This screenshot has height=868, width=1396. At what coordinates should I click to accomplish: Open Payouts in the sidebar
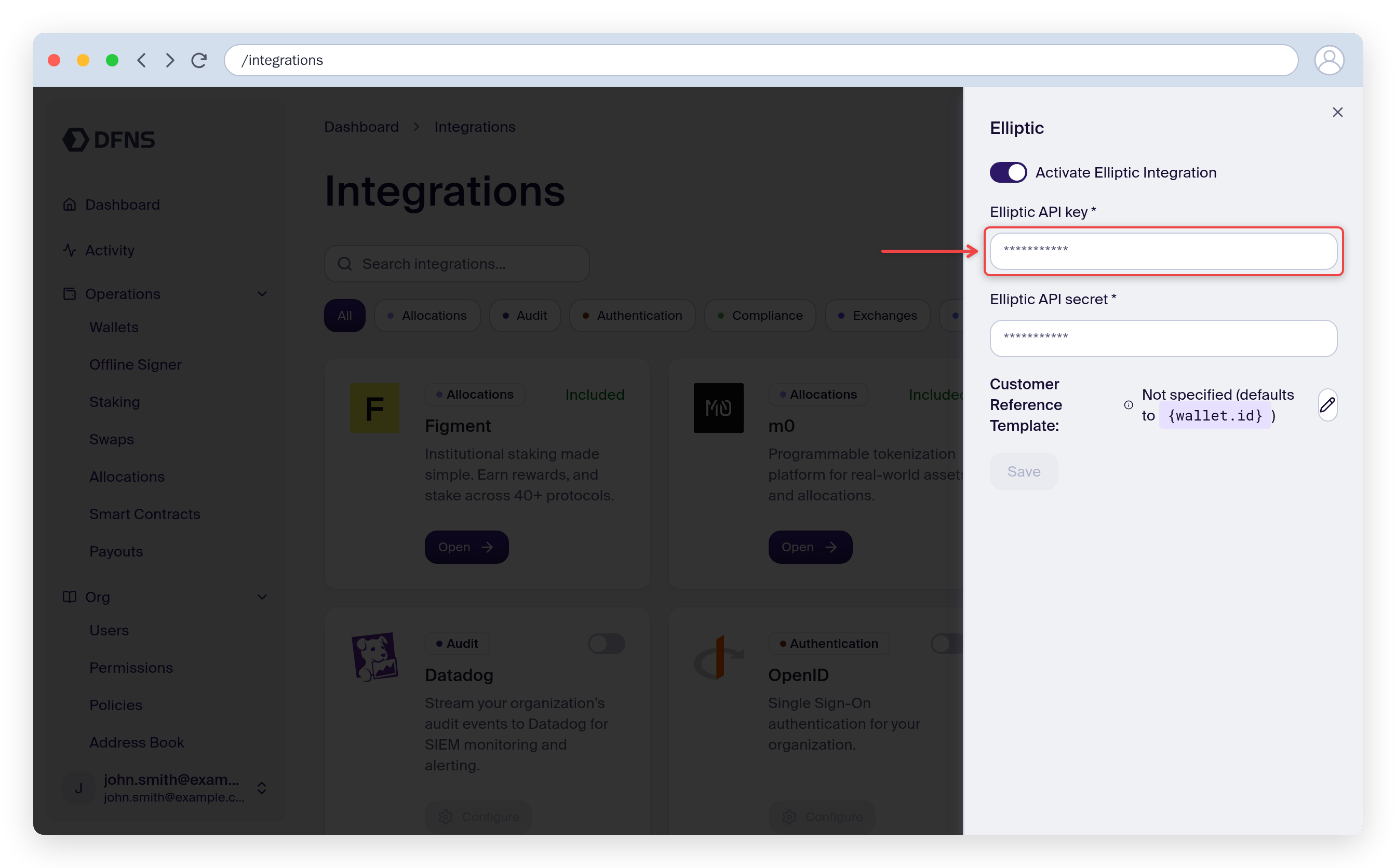tap(116, 551)
